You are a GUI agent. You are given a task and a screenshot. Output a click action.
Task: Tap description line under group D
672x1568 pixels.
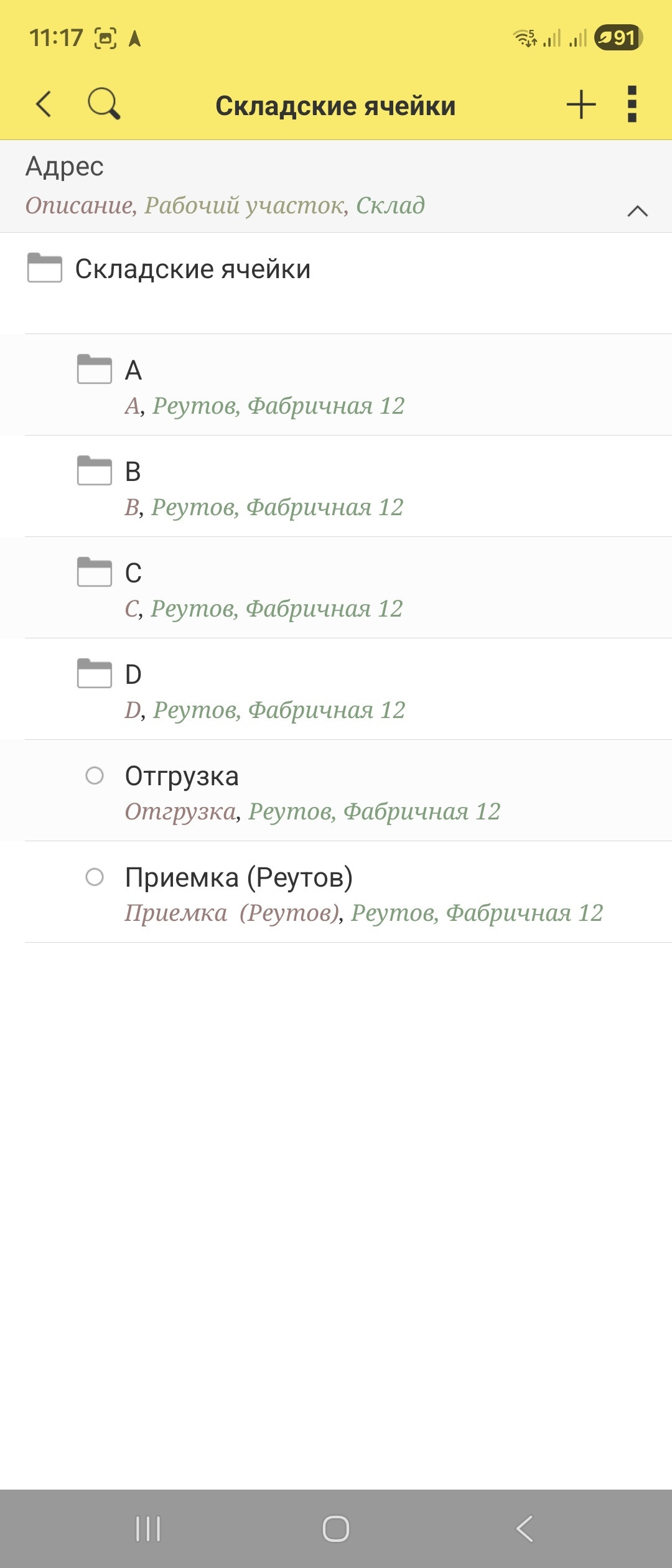265,710
